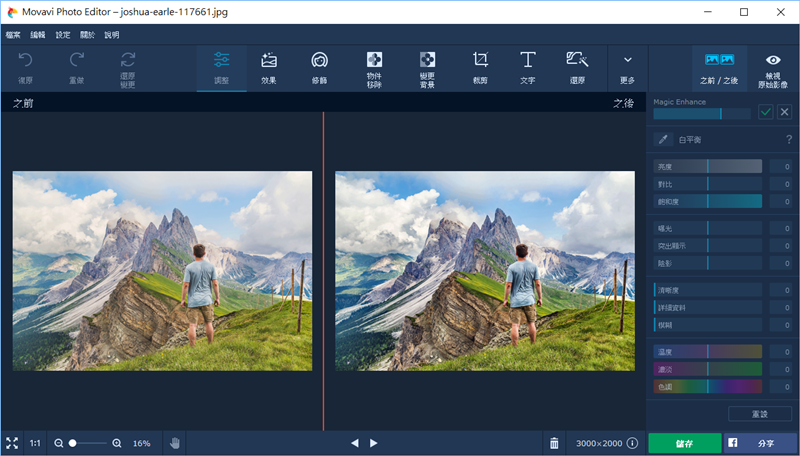Open the 設定 settings menu
The width and height of the screenshot is (800, 456).
click(x=63, y=34)
